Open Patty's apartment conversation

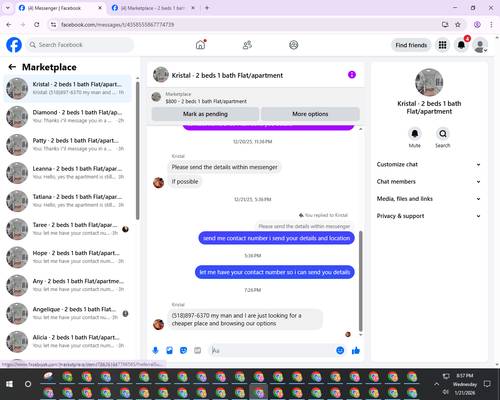[67, 145]
